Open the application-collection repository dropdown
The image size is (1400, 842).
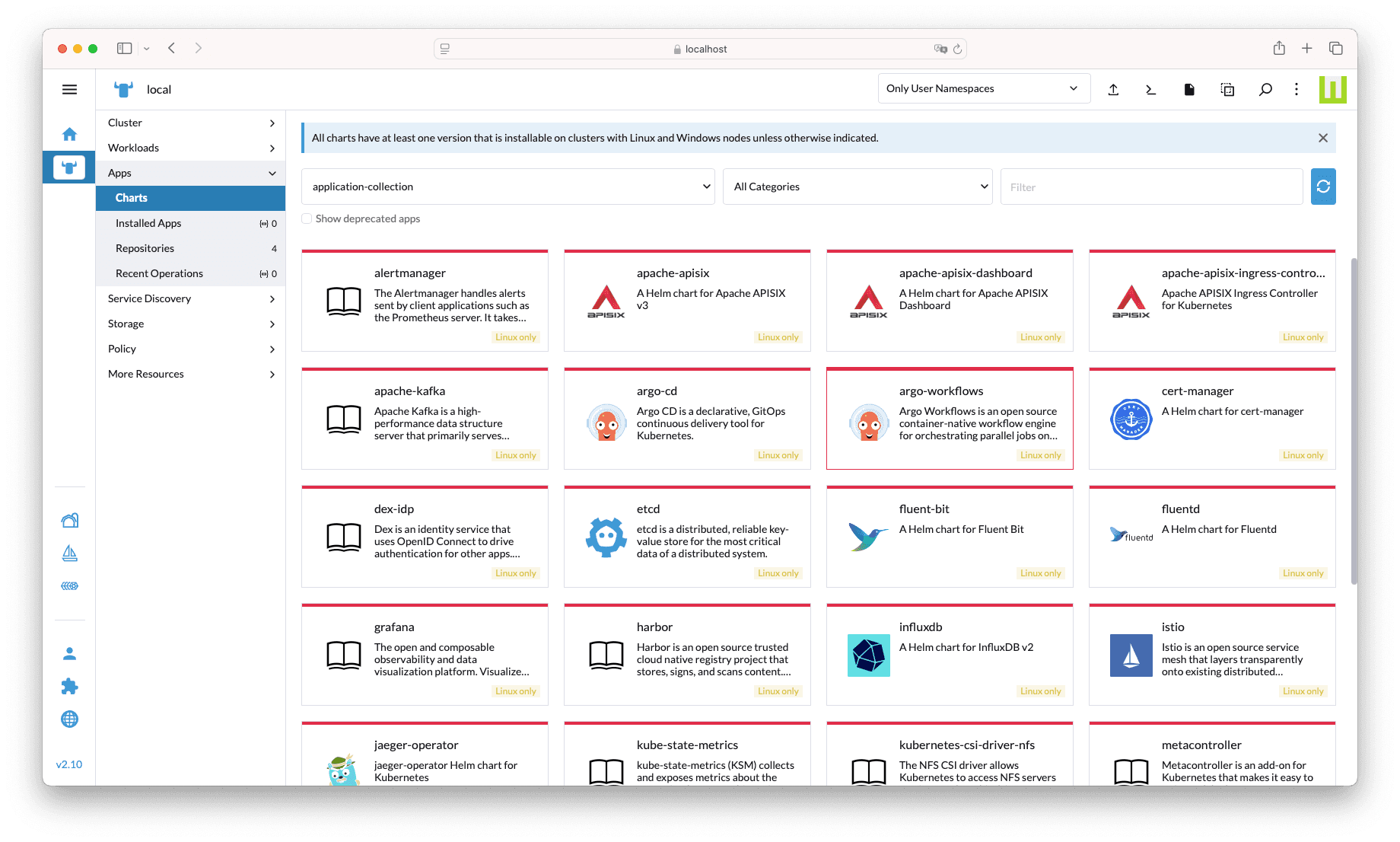click(x=508, y=187)
